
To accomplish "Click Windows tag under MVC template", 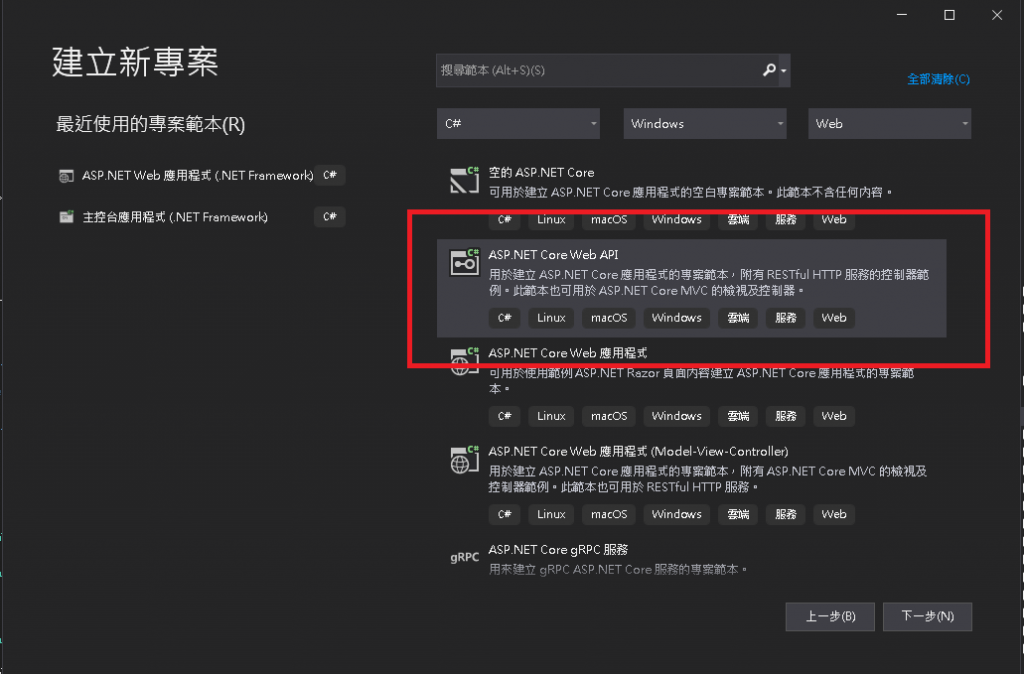I will [677, 514].
